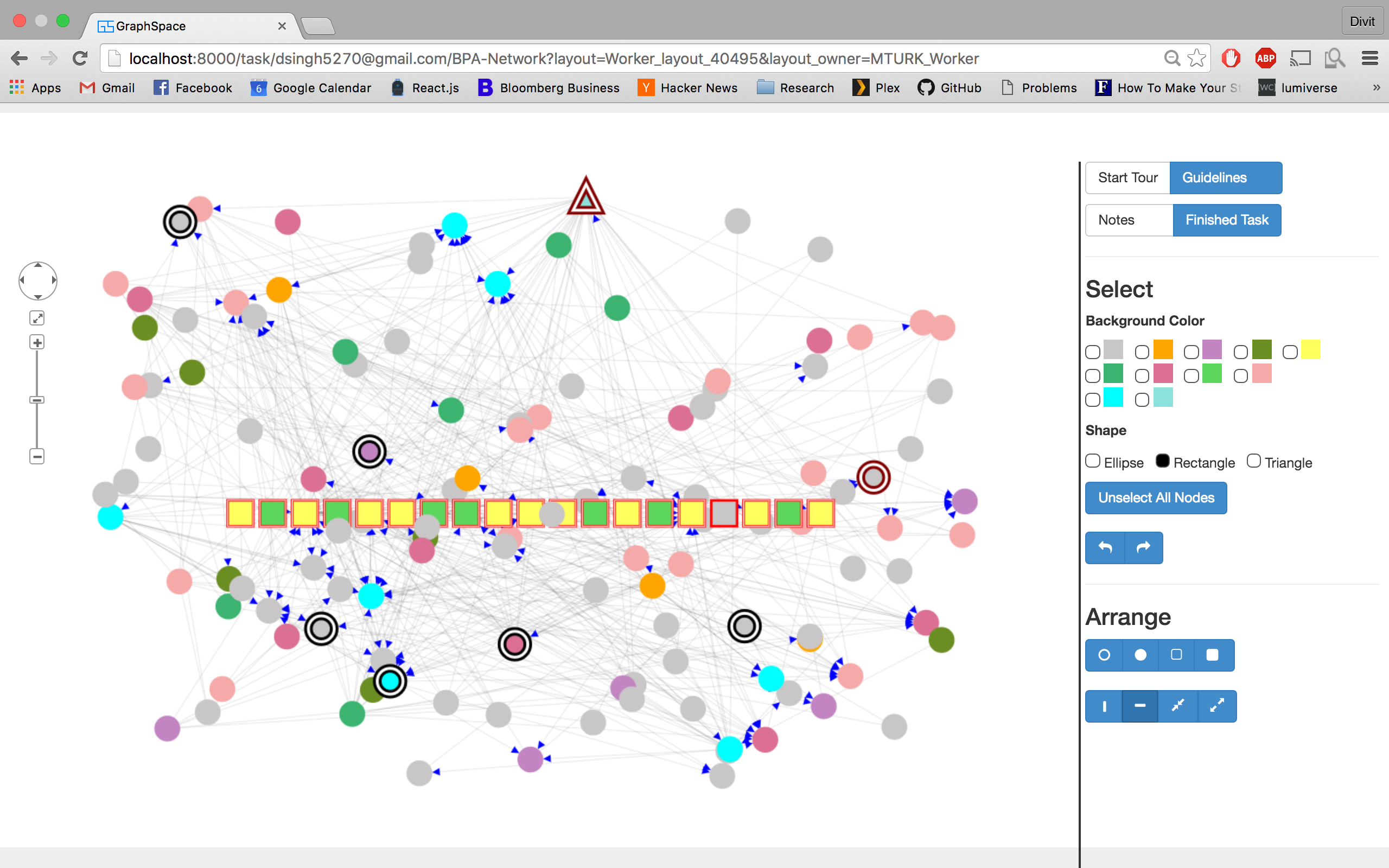The image size is (1389, 868).
Task: Zoom out with the minus button
Action: pyautogui.click(x=37, y=457)
